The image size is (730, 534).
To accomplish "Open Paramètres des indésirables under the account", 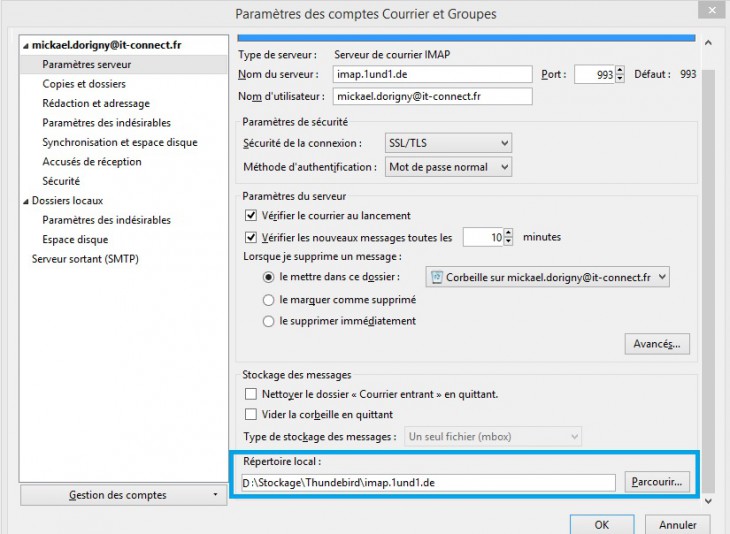I will point(106,123).
